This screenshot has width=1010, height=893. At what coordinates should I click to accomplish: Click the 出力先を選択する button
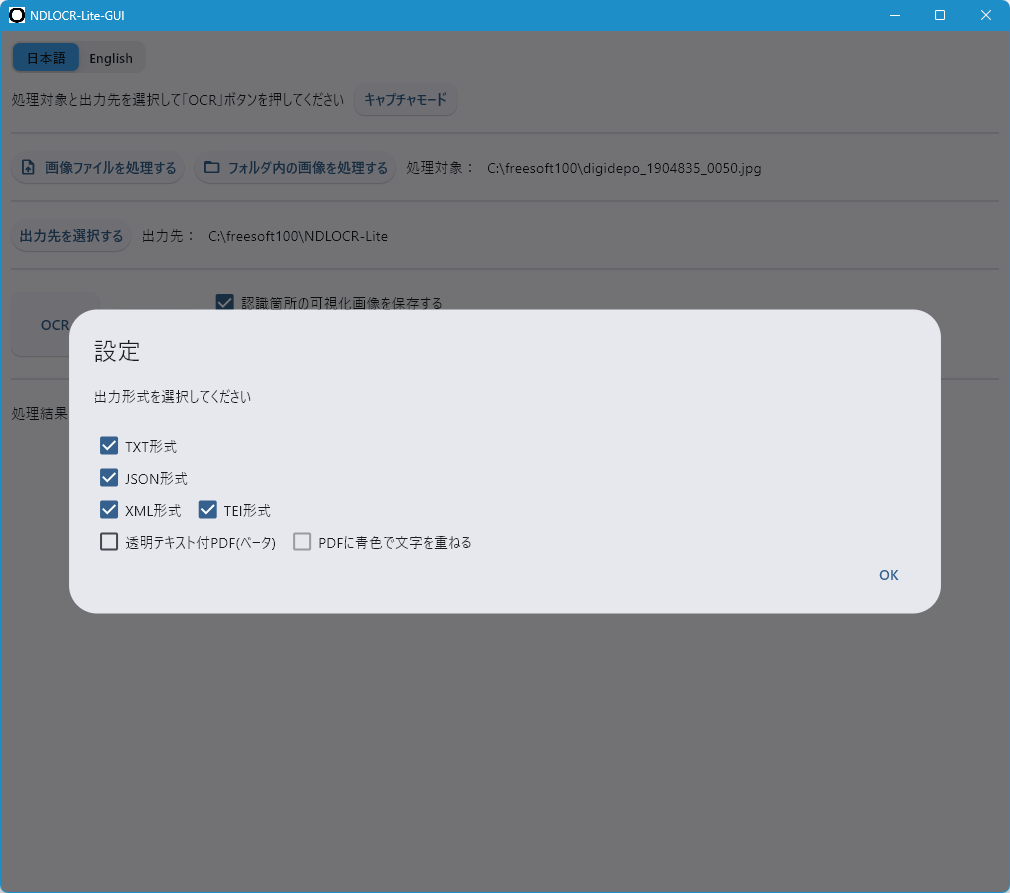click(71, 236)
